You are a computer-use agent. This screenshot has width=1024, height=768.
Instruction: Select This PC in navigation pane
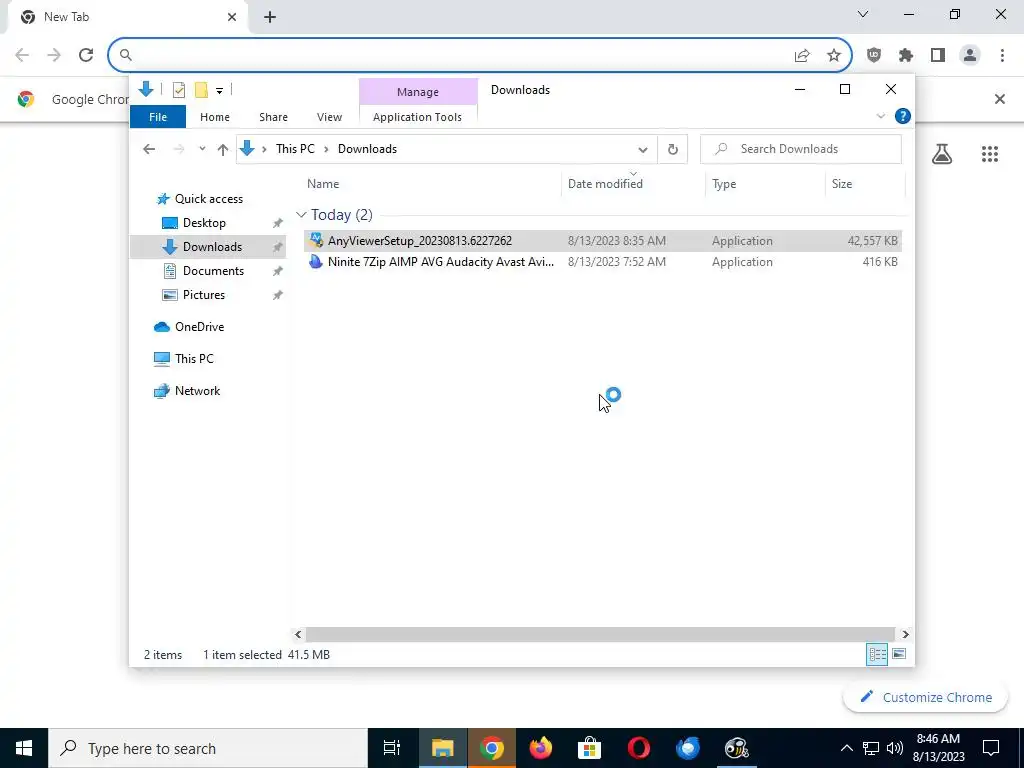193,359
